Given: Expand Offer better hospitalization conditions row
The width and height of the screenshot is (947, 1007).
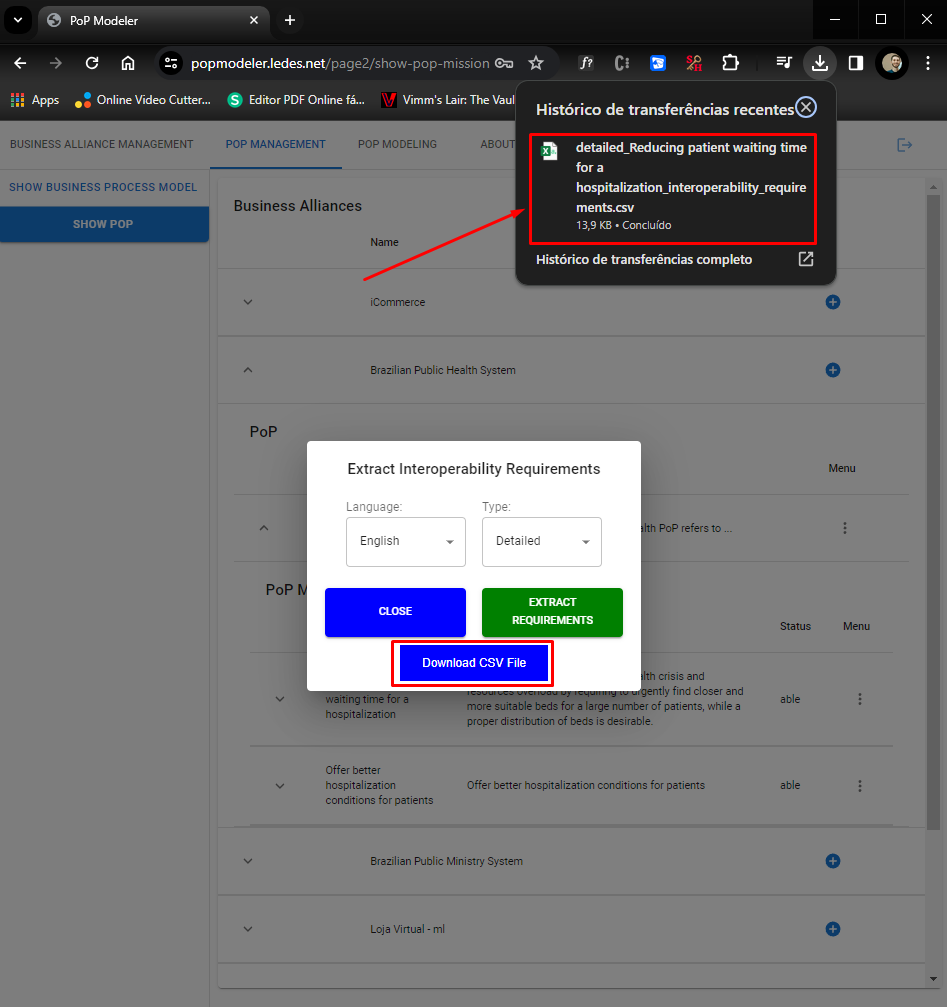Looking at the screenshot, I should pyautogui.click(x=280, y=785).
